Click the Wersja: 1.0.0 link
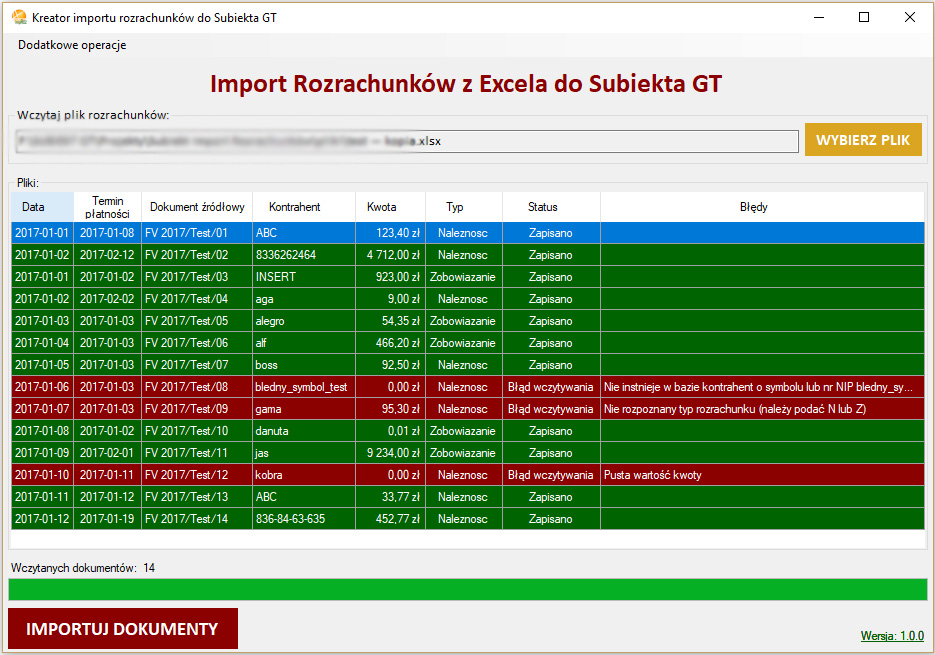 point(892,636)
